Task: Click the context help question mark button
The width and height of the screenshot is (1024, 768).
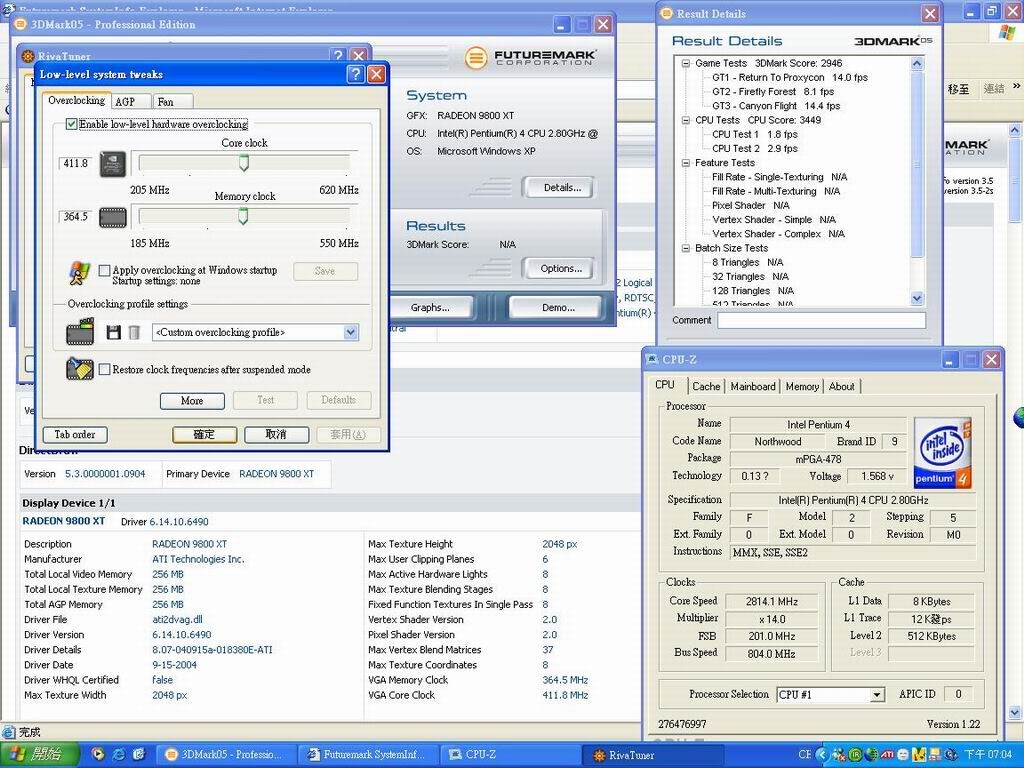Action: click(x=355, y=74)
